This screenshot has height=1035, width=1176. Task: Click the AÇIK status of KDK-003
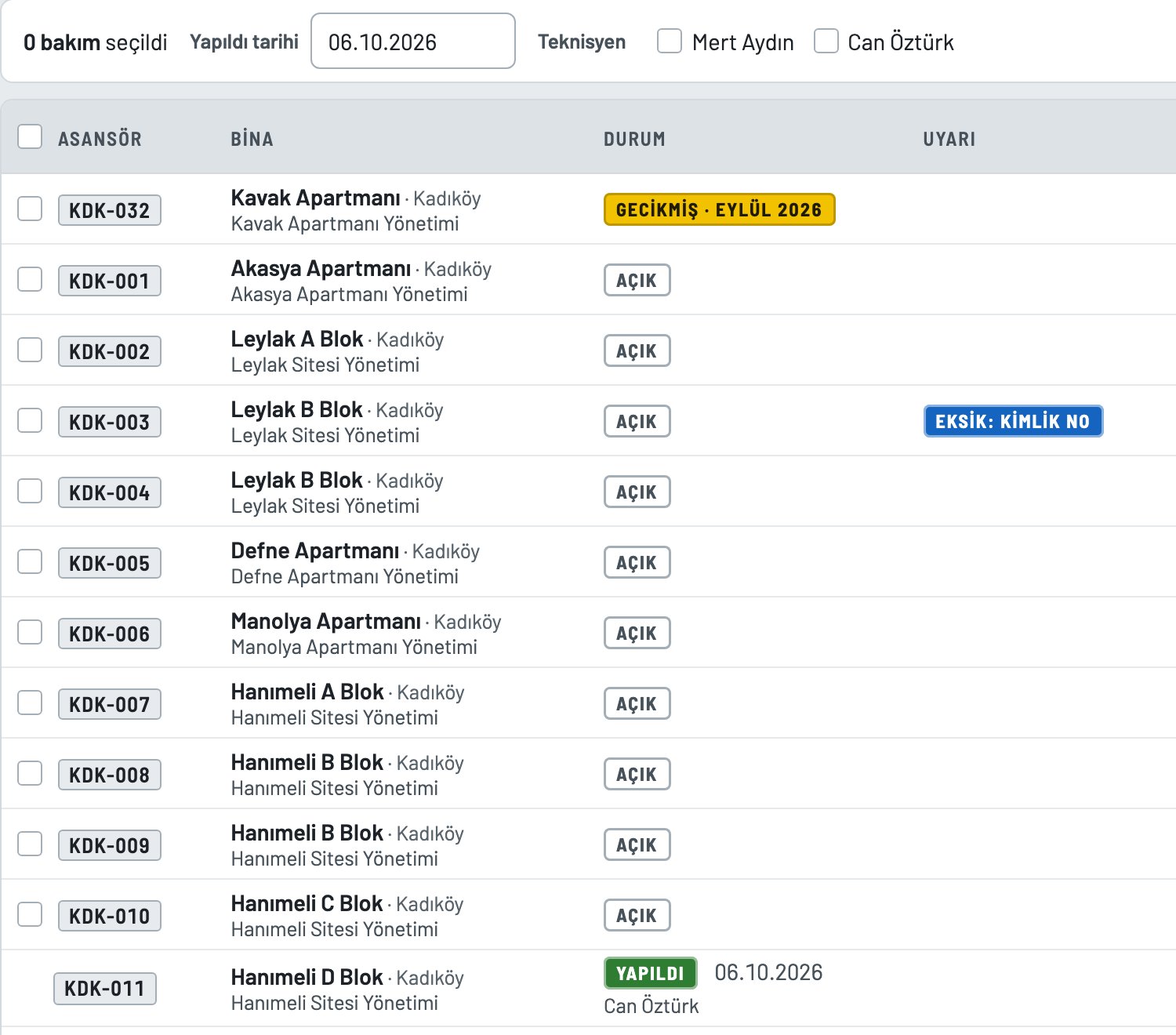[637, 421]
